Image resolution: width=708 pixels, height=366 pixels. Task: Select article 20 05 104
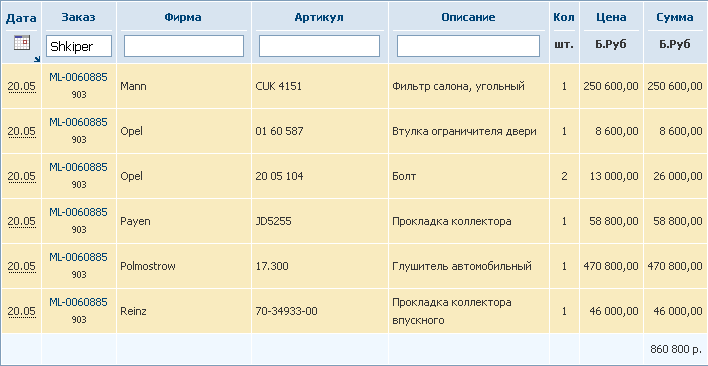pos(279,176)
